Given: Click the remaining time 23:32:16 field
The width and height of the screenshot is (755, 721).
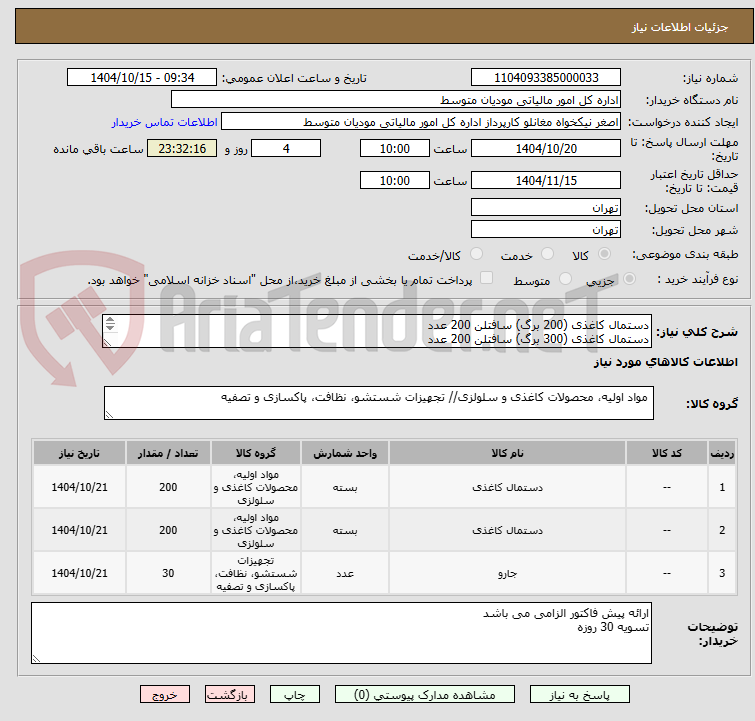Looking at the screenshot, I should point(182,148).
